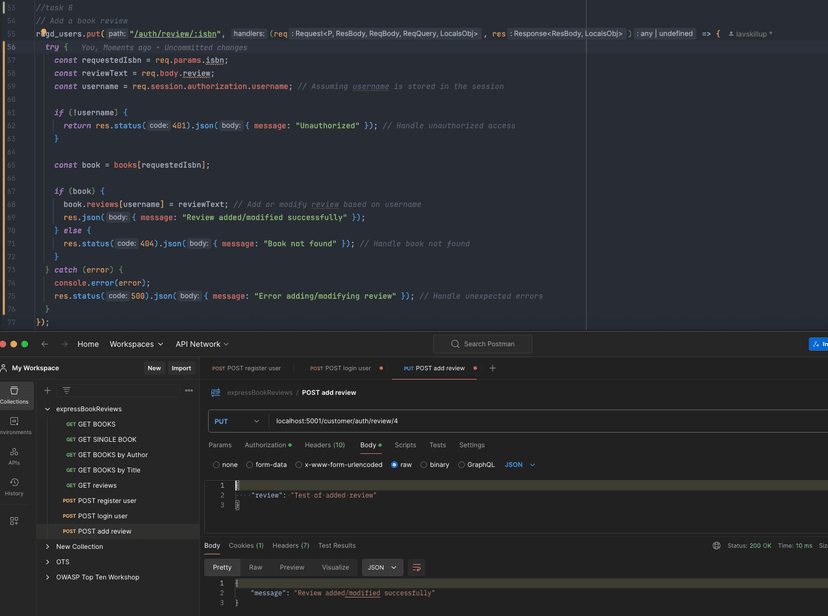828x616 pixels.
Task: Open the History sidebar panel
Action: [x=14, y=486]
